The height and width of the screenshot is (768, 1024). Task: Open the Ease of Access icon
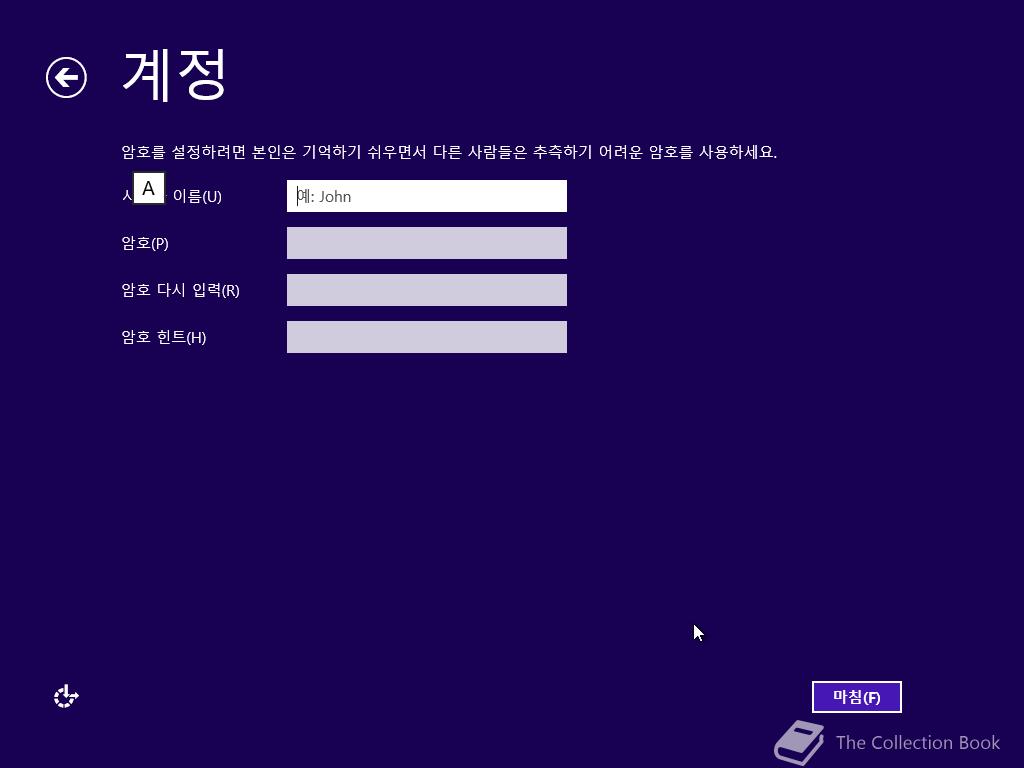[66, 697]
